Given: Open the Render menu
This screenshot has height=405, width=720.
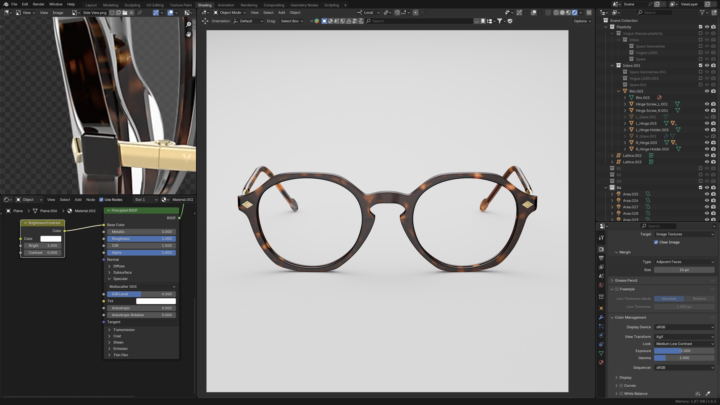Looking at the screenshot, I should tap(38, 4).
